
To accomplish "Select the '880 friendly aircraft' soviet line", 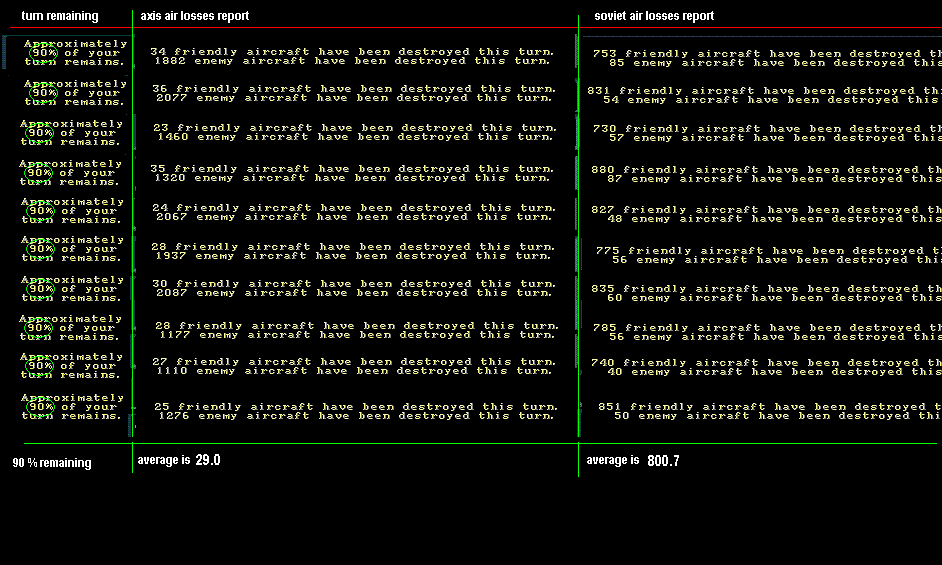I will point(766,170).
